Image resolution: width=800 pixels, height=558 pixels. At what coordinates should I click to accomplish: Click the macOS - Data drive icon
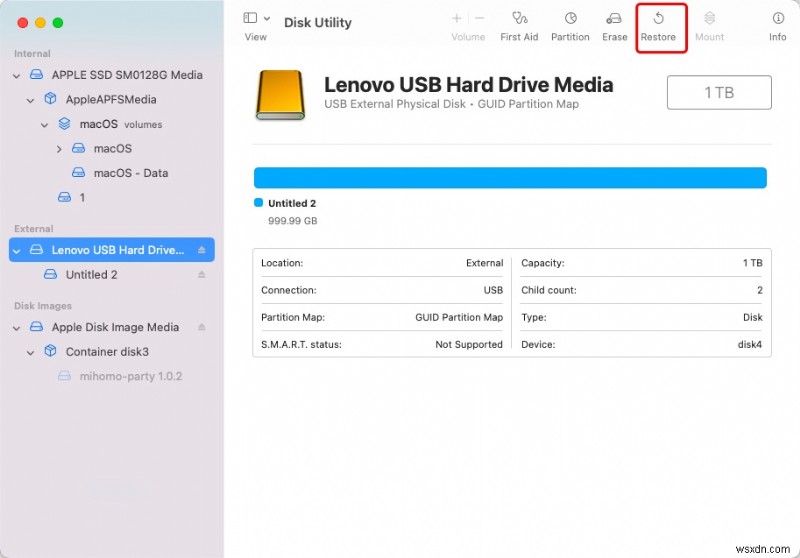(78, 172)
